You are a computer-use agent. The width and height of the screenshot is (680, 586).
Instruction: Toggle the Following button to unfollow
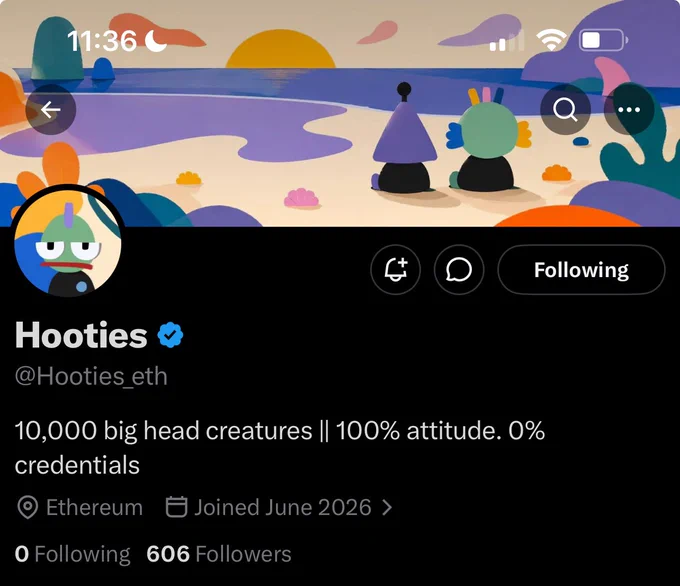coord(581,269)
